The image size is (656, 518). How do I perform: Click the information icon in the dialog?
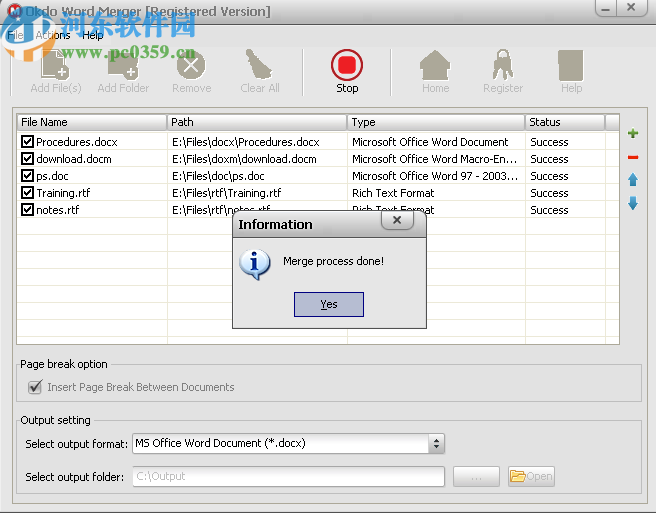(x=254, y=264)
